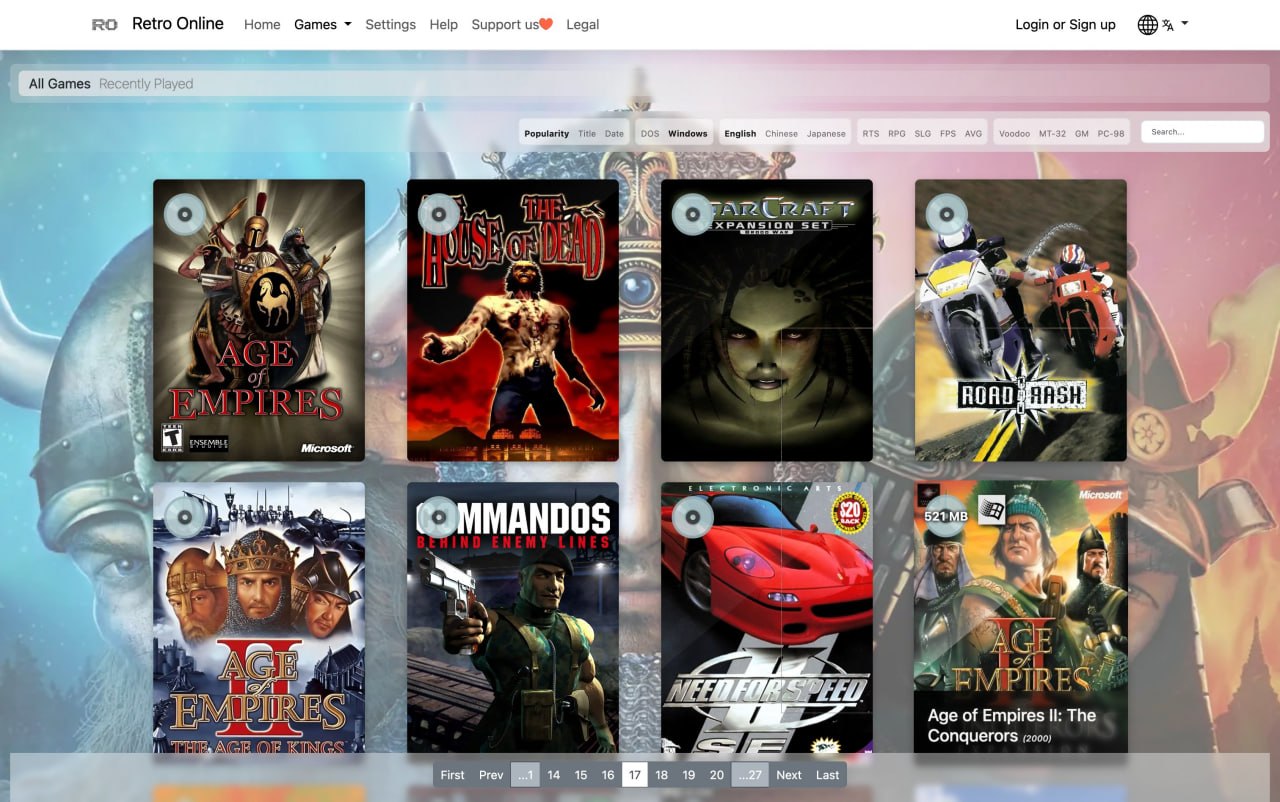The height and width of the screenshot is (802, 1280).
Task: Click the disc icon on Need for Speed
Action: pos(692,517)
